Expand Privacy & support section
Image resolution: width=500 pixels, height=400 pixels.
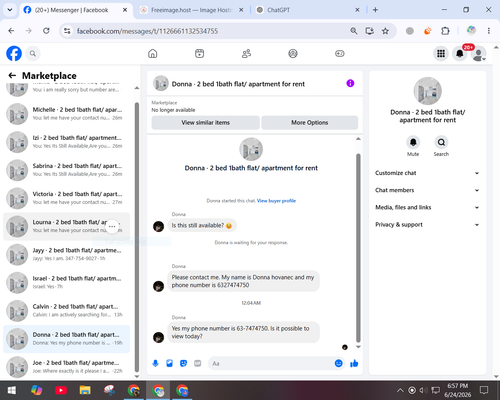[x=427, y=225]
